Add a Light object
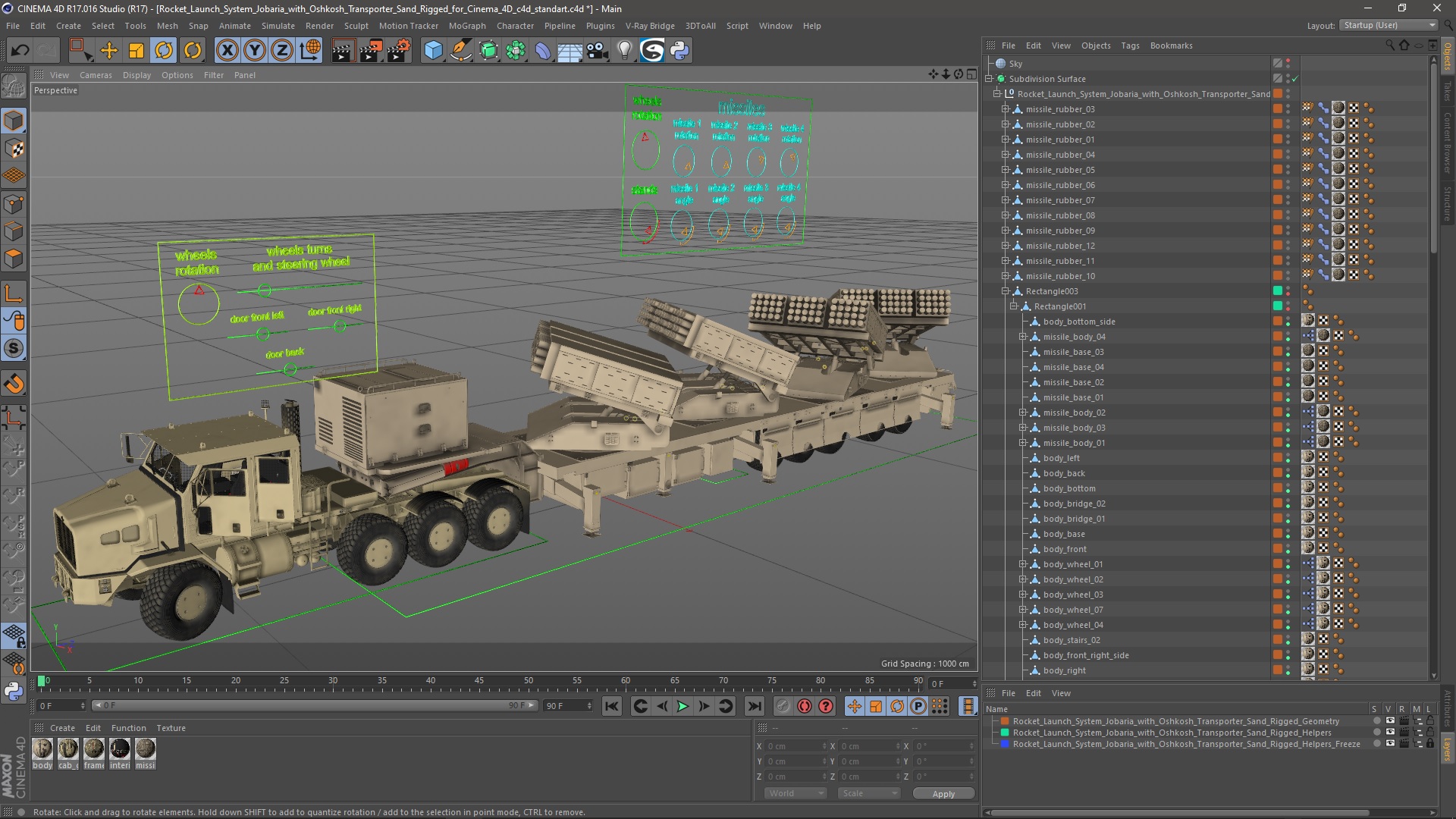 625,51
